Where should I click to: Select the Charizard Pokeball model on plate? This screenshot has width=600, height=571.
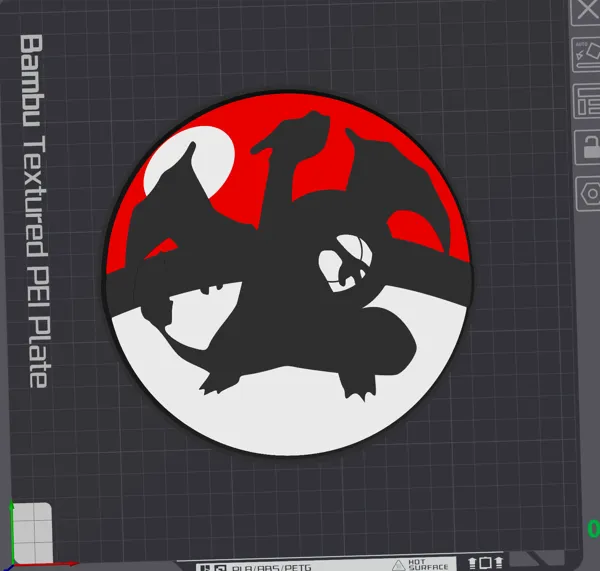click(x=289, y=274)
